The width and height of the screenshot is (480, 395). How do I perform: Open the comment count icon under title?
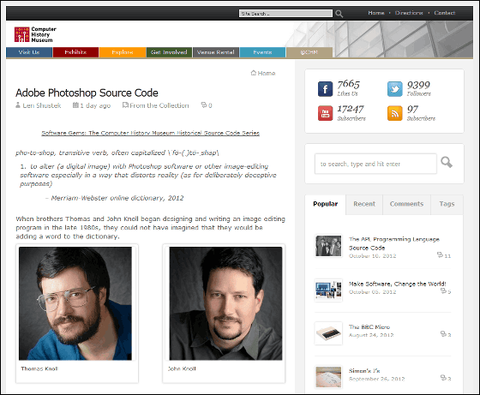click(x=204, y=105)
